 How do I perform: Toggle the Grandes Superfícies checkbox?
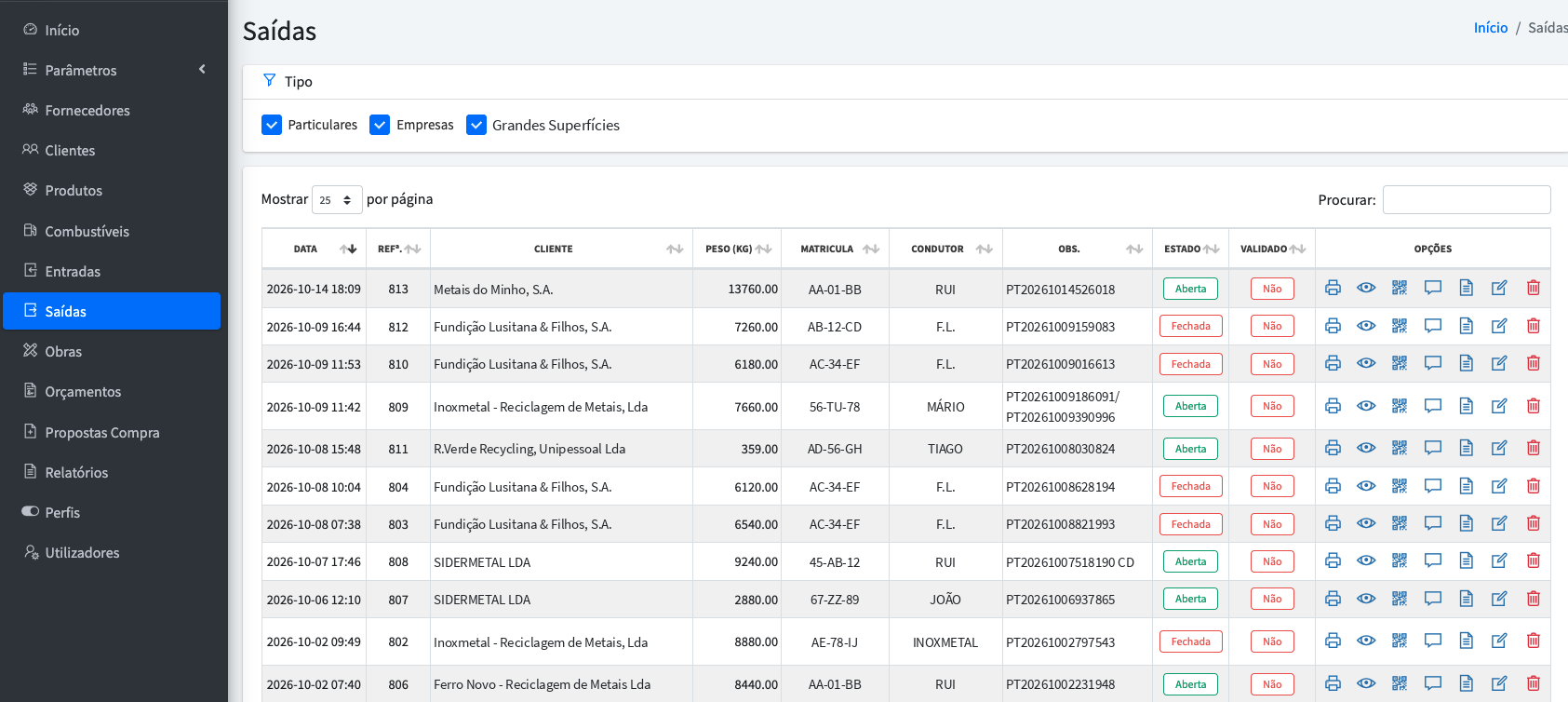[476, 125]
